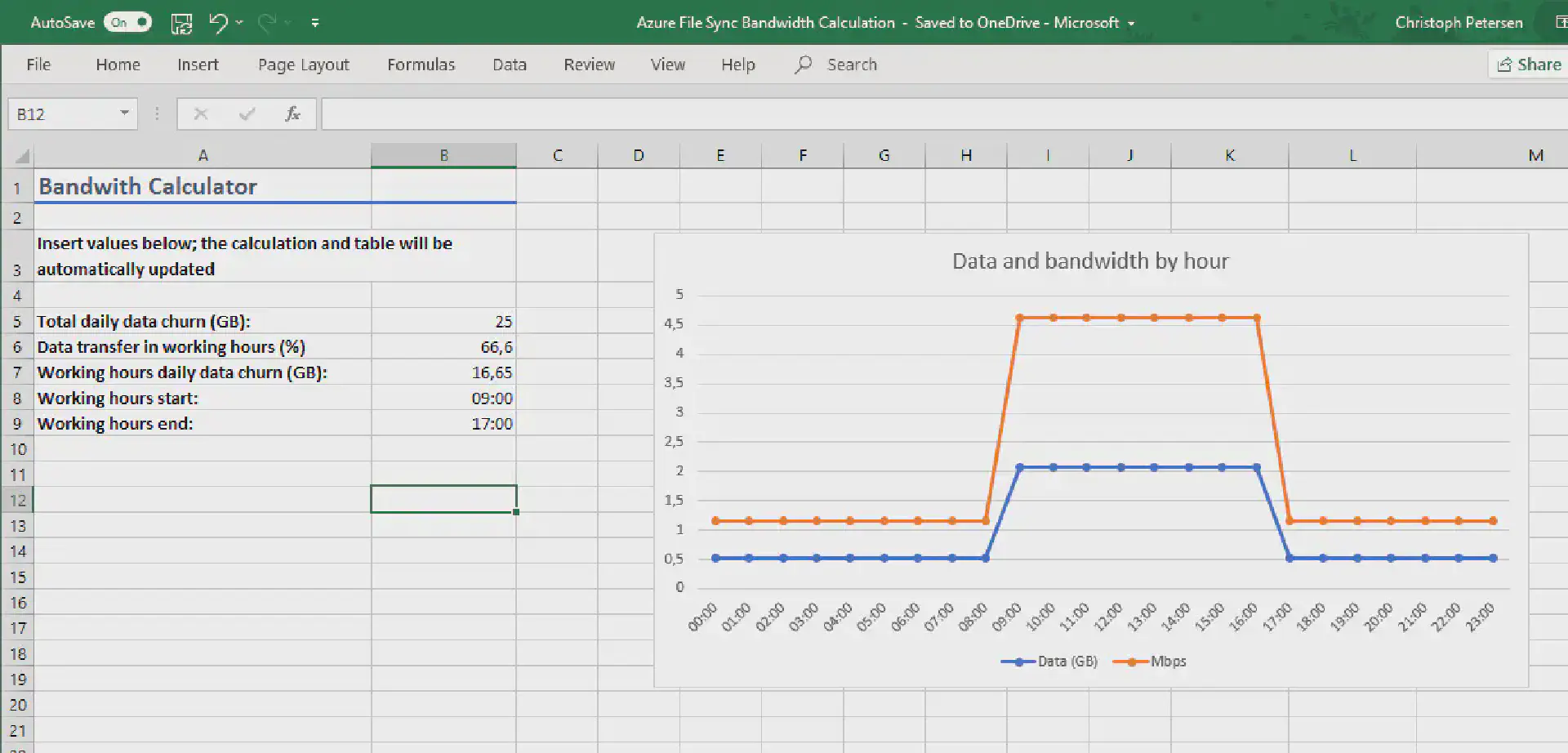Screen dimensions: 1568x753
Task: Select cell B5 containing value 25
Action: [x=443, y=321]
